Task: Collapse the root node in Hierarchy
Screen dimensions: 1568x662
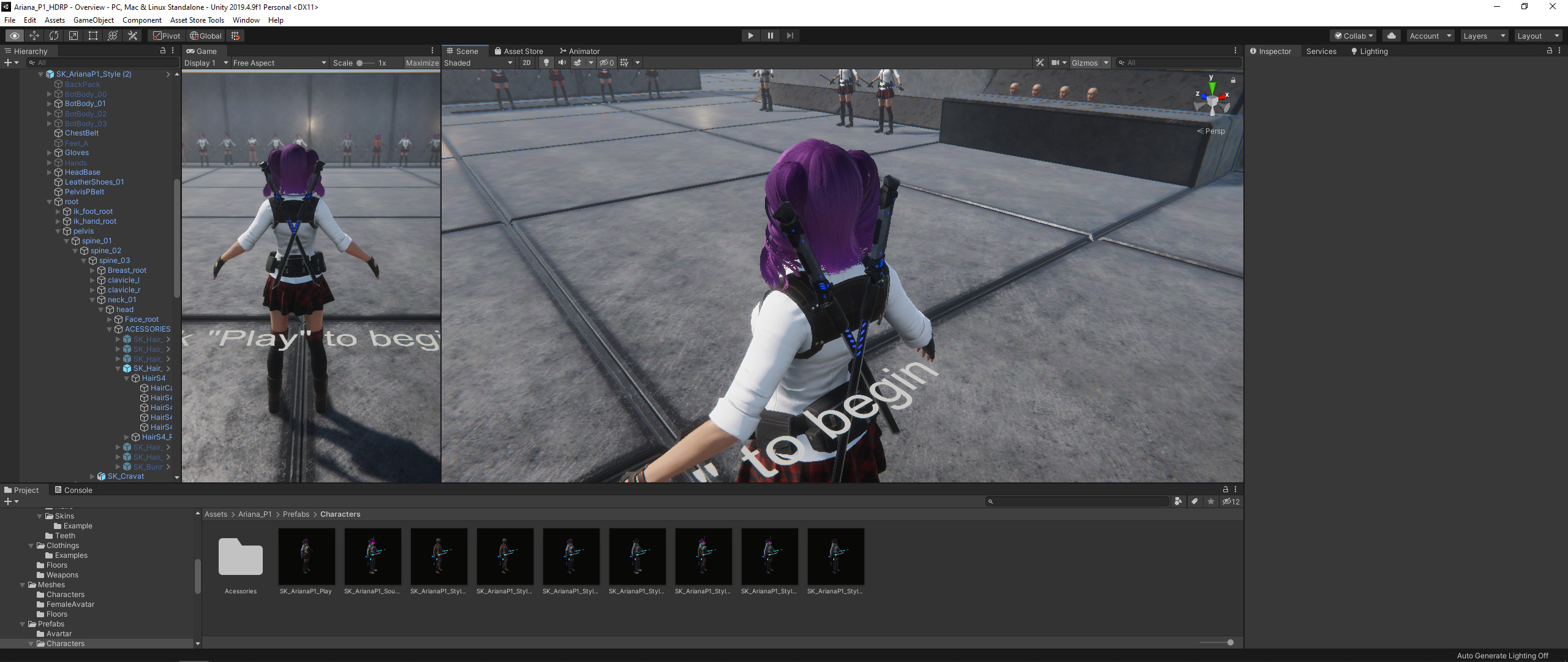Action: click(50, 202)
